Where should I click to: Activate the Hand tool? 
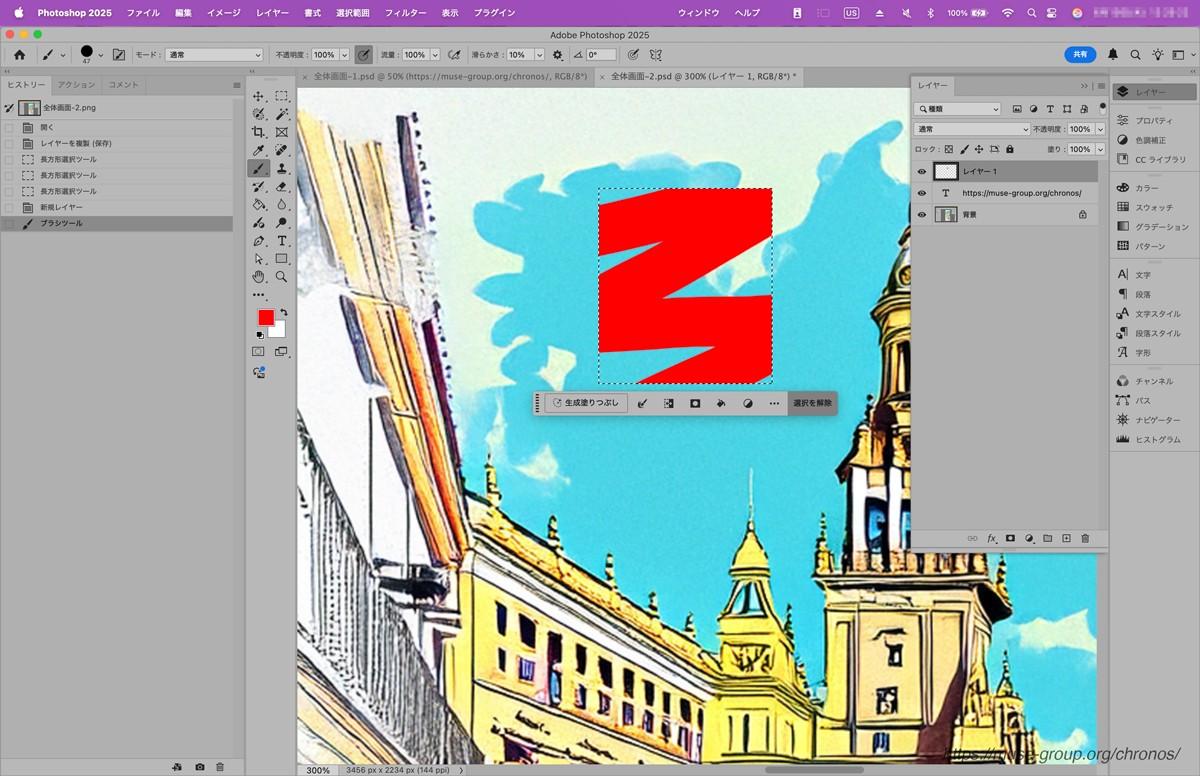pos(259,277)
